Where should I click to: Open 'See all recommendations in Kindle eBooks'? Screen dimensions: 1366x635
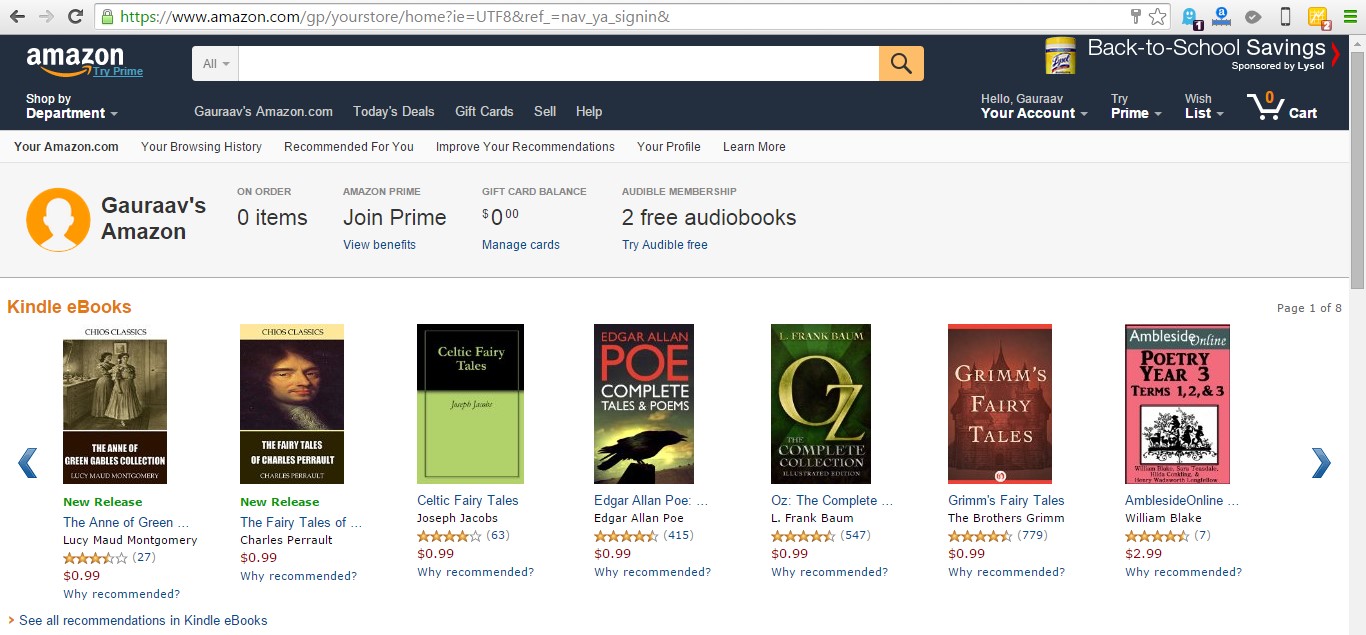click(x=143, y=620)
